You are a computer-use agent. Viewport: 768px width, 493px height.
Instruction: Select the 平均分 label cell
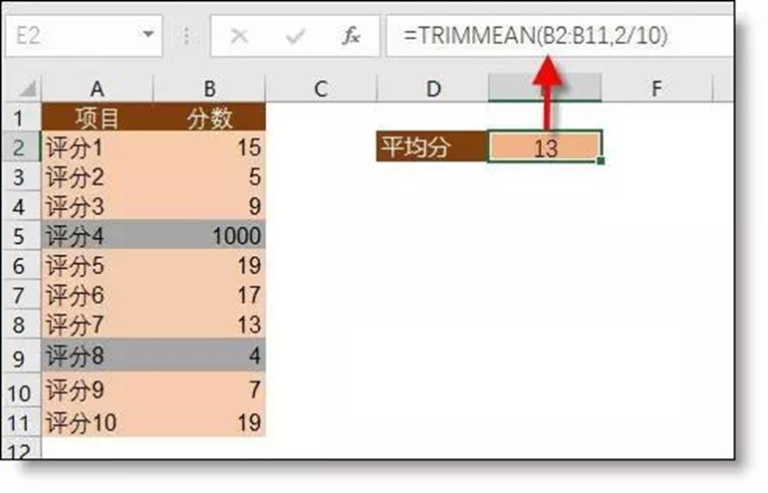(432, 148)
